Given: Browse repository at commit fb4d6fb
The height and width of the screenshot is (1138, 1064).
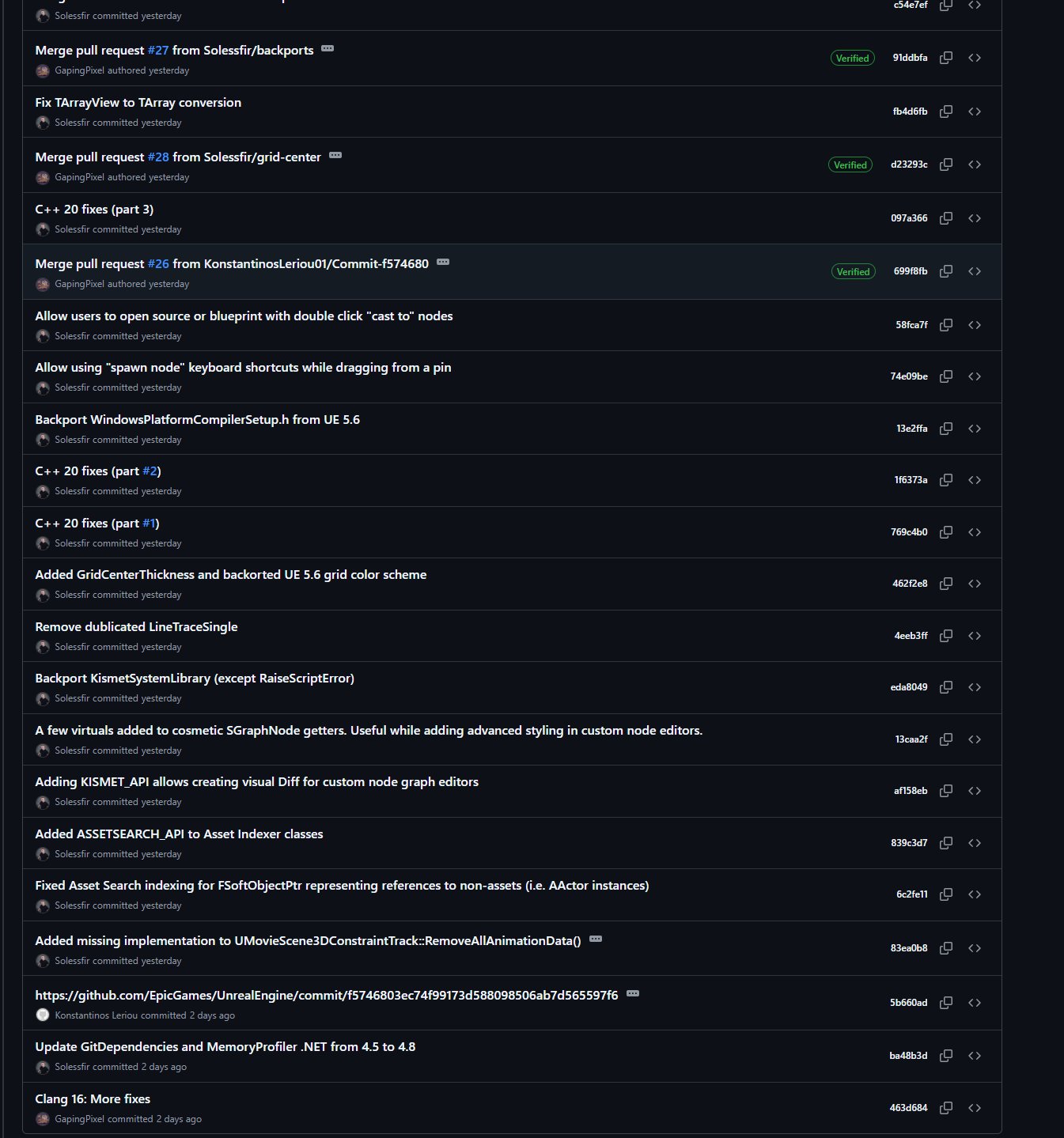Looking at the screenshot, I should (x=975, y=112).
